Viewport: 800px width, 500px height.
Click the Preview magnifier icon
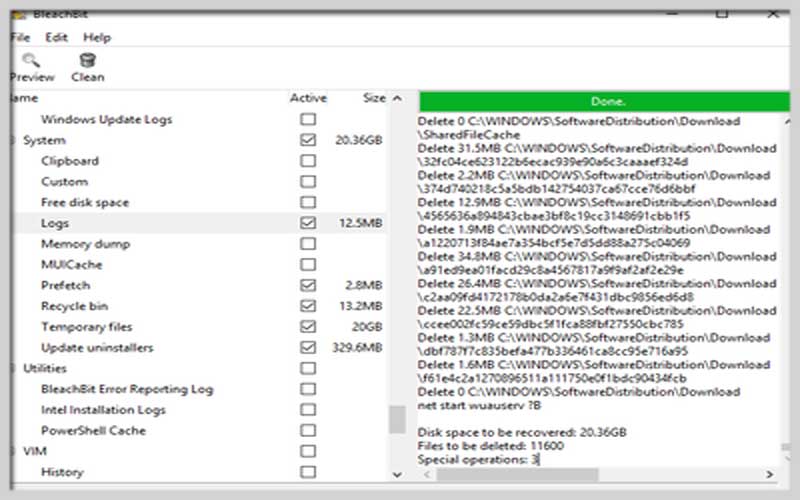tap(31, 60)
